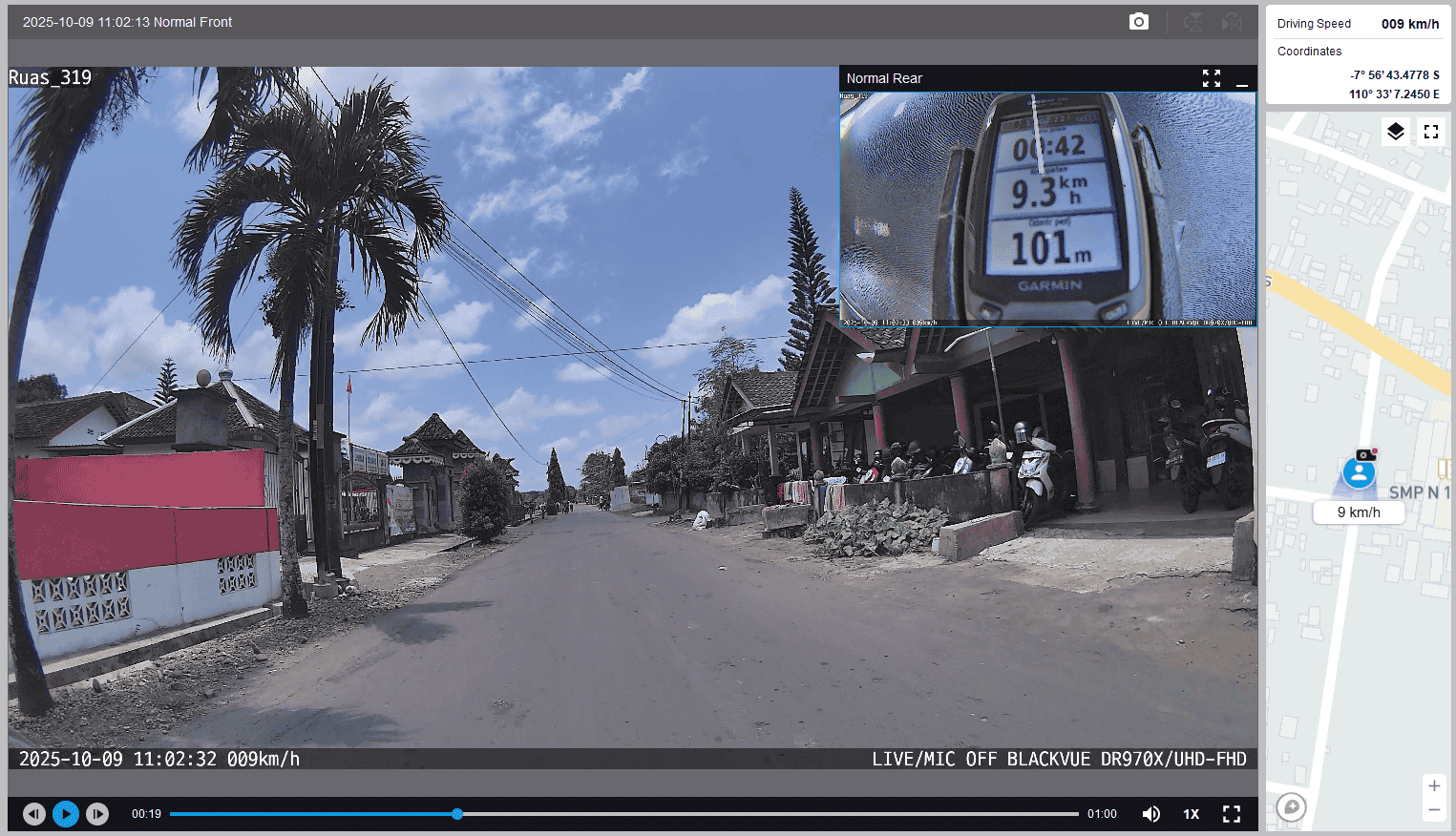Click the 9 km/h speed label on map
This screenshot has width=1456, height=836.
click(x=1359, y=512)
